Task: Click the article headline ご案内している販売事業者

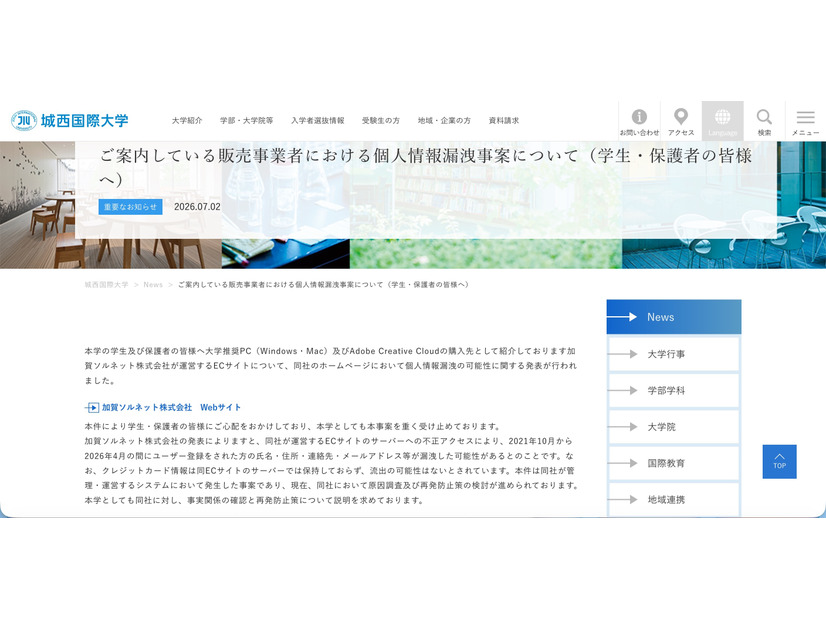Action: [x=426, y=166]
